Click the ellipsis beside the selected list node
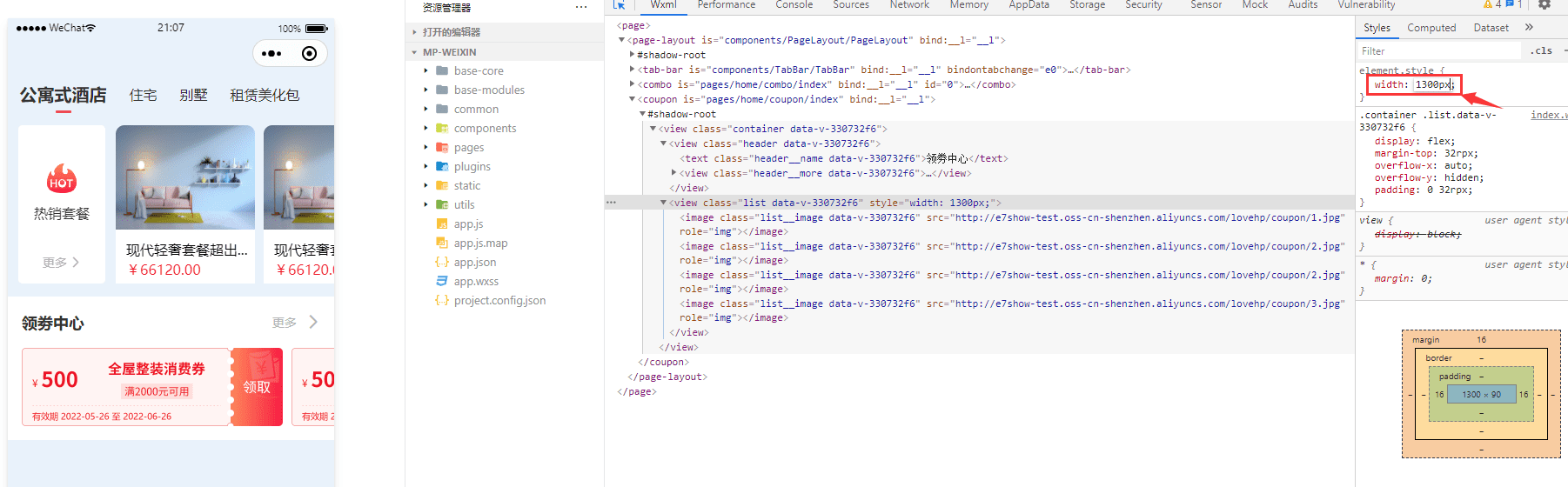Screen dimensions: 1568x487 click(x=611, y=203)
